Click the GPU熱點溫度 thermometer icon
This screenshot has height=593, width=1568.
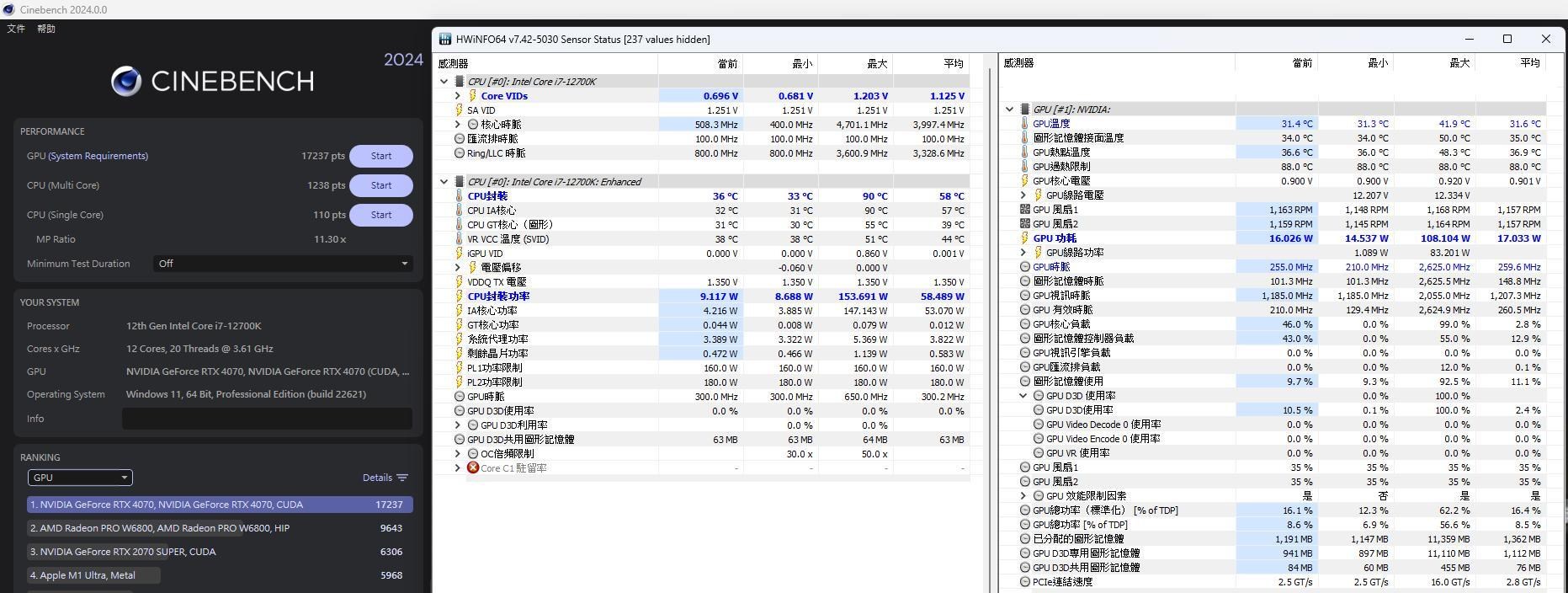pyautogui.click(x=1025, y=152)
